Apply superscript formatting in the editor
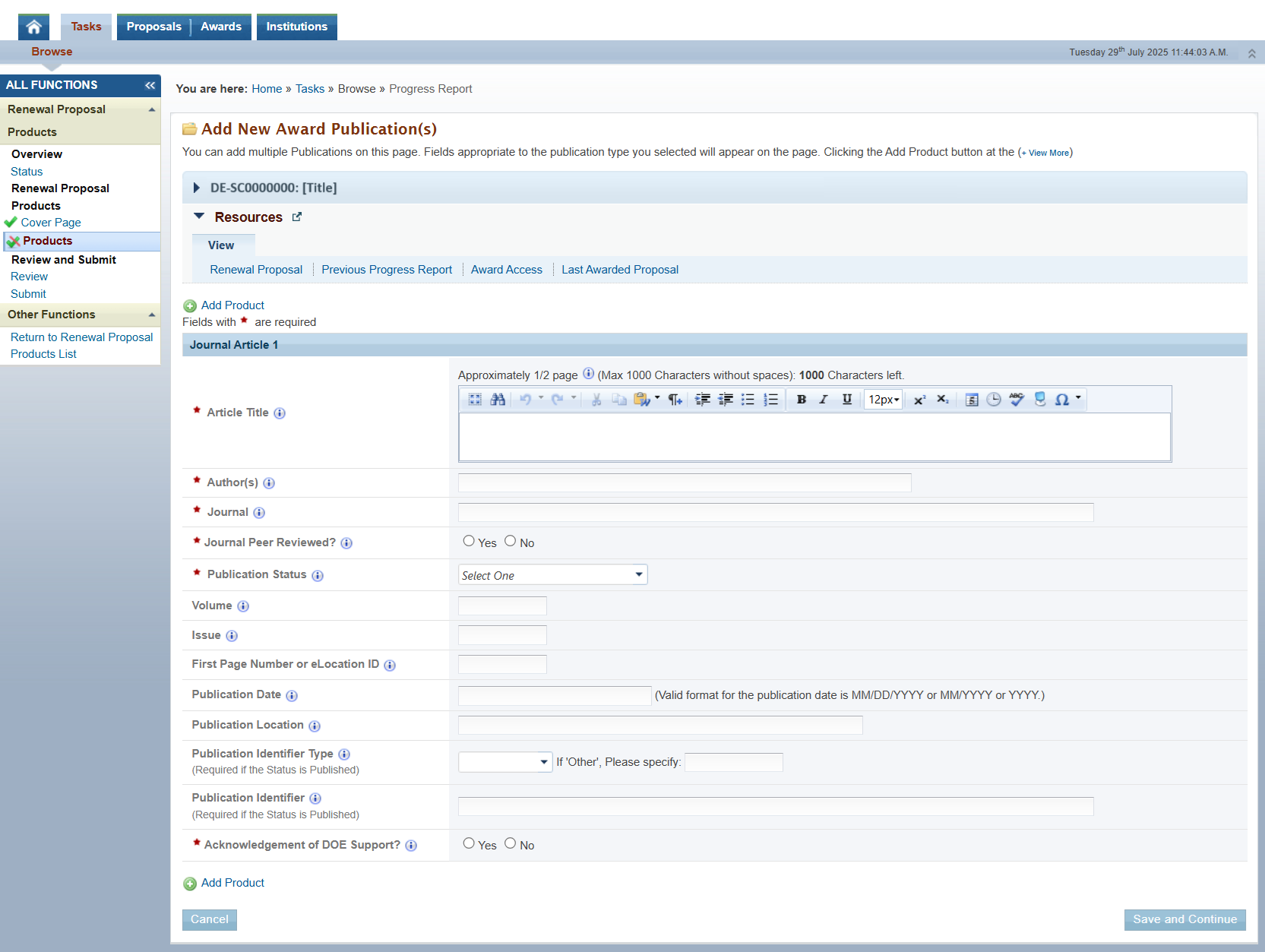Viewport: 1265px width, 952px height. tap(919, 400)
